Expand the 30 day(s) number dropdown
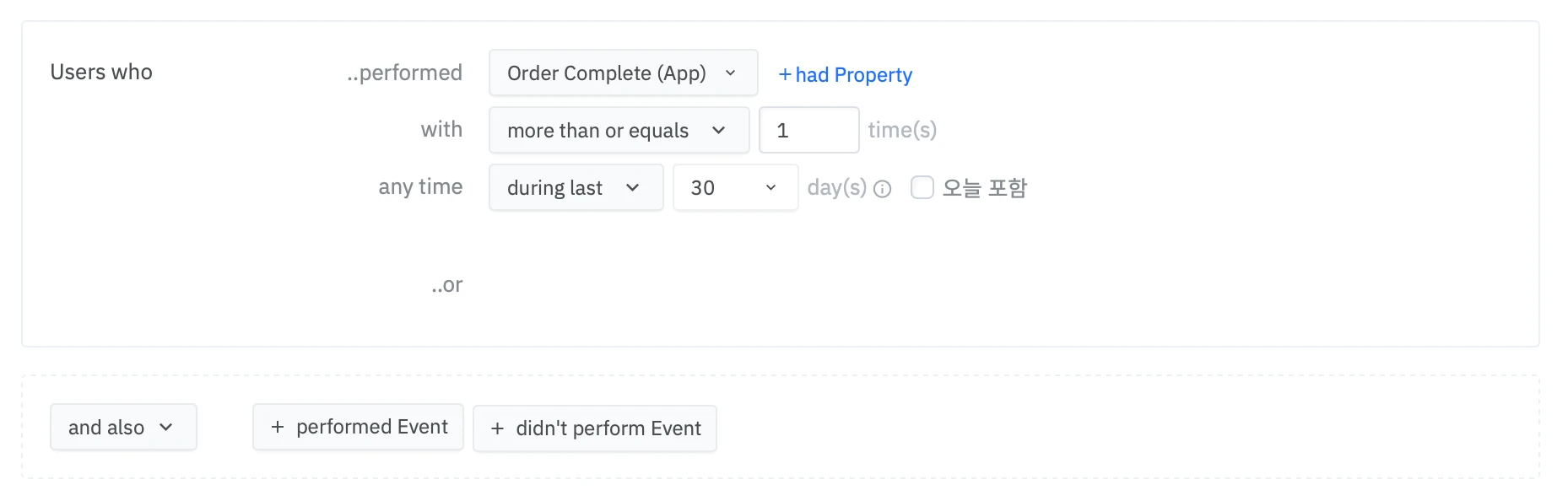The height and width of the screenshot is (501, 1568). coord(734,188)
